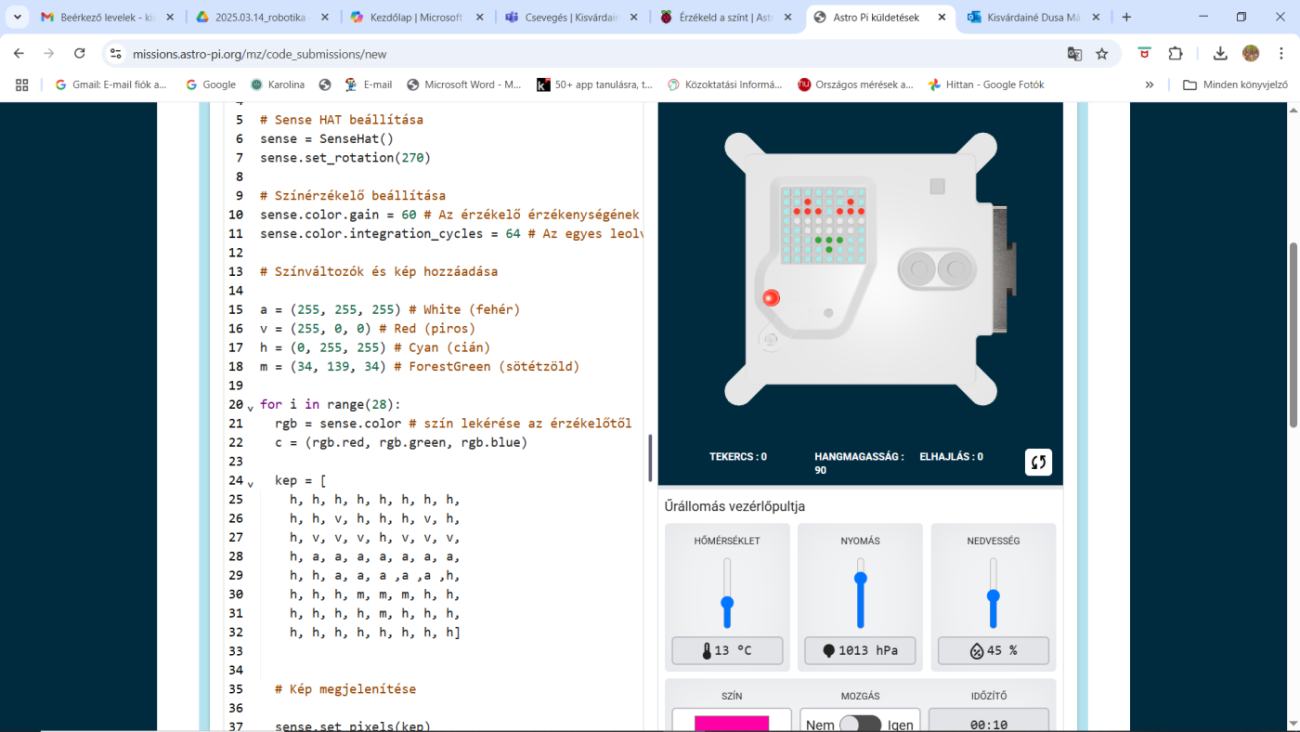The height and width of the screenshot is (732, 1300).
Task: Collapse the for loop at line 20
Action: (250, 407)
